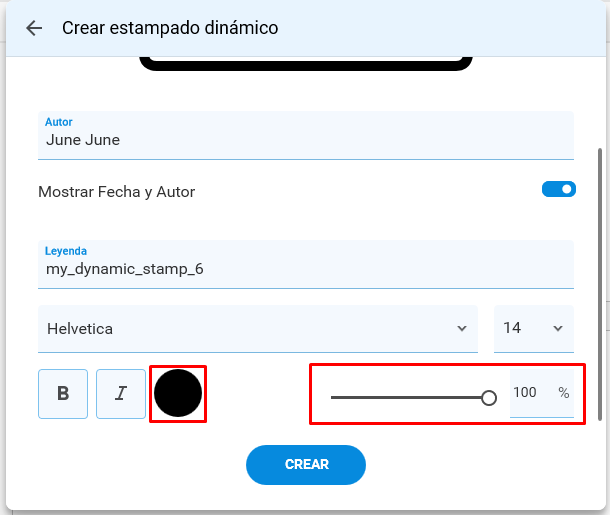The image size is (610, 515).
Task: Select the 14 font size value
Action: click(512, 328)
